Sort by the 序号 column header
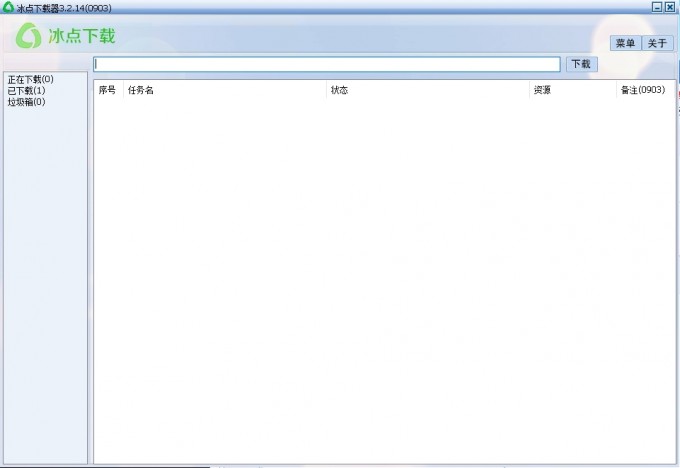Viewport: 680px width, 468px height. click(x=108, y=90)
